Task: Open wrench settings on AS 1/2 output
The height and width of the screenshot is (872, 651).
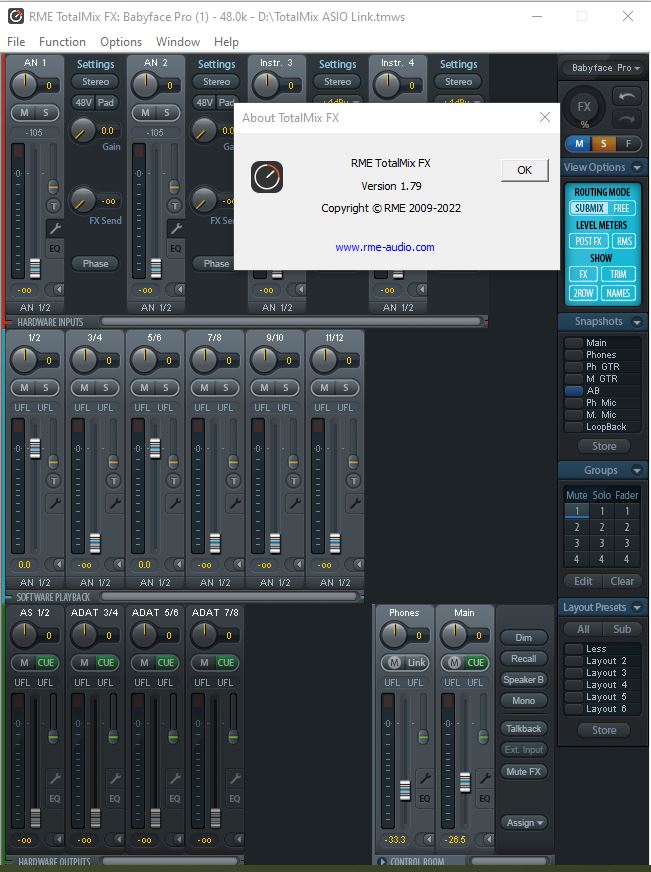Action: point(55,778)
